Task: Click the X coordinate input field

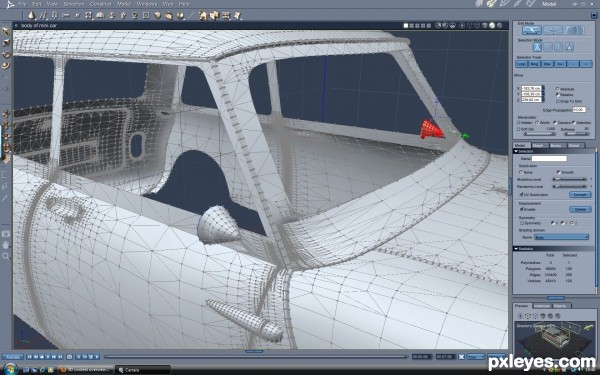Action: pos(532,88)
